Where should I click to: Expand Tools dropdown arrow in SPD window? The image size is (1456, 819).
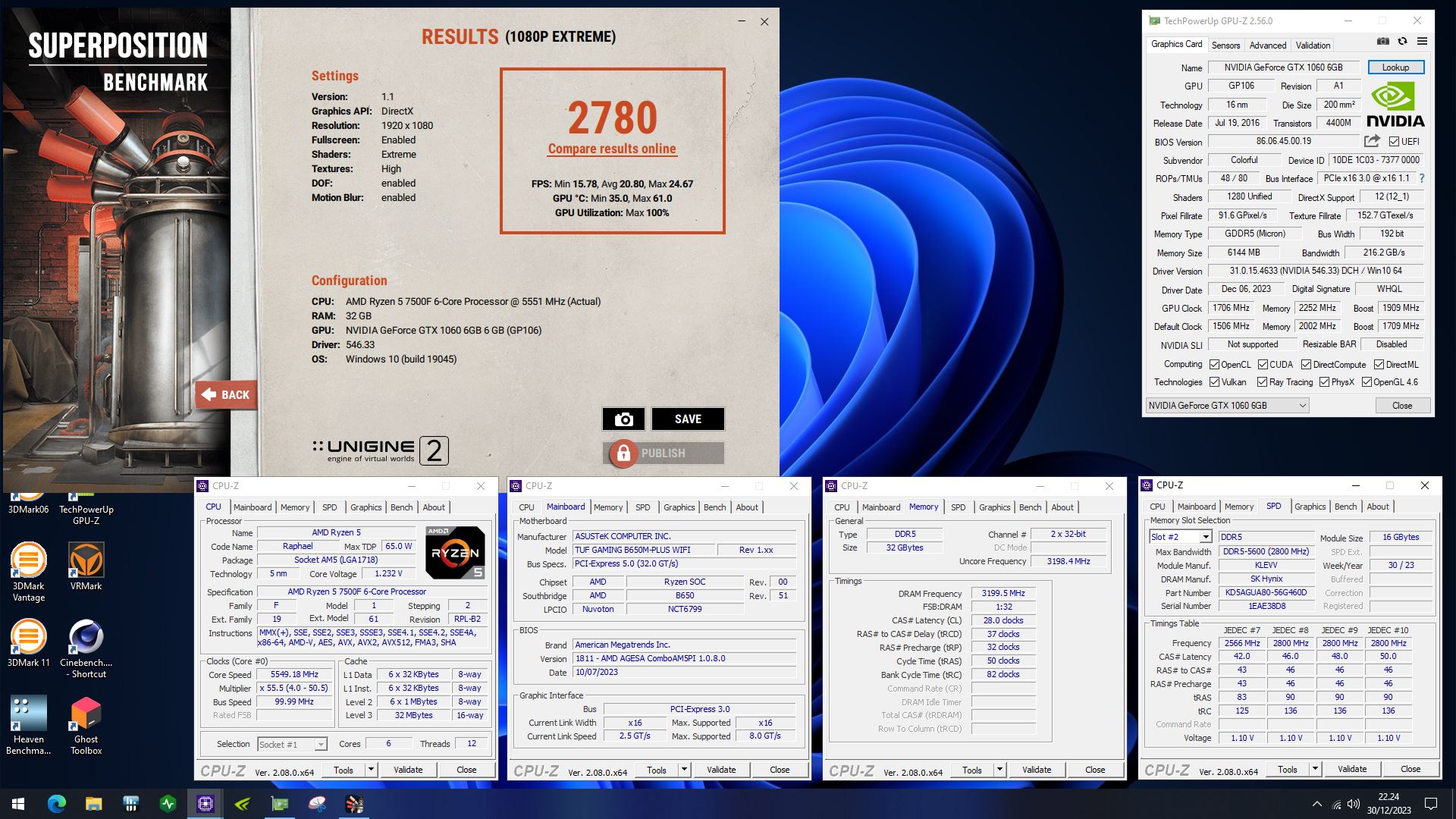[x=1315, y=769]
